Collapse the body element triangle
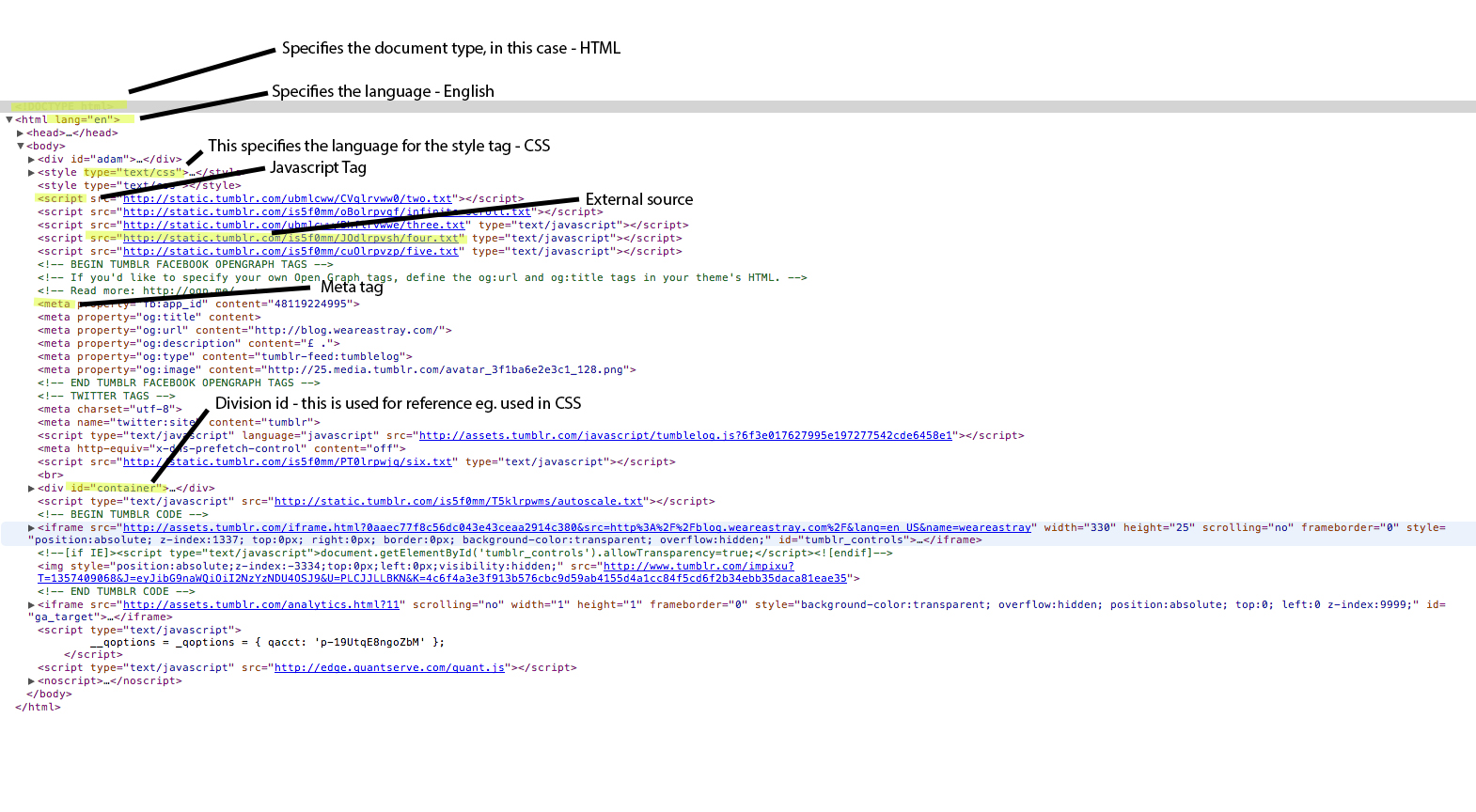1476x812 pixels. point(21,146)
